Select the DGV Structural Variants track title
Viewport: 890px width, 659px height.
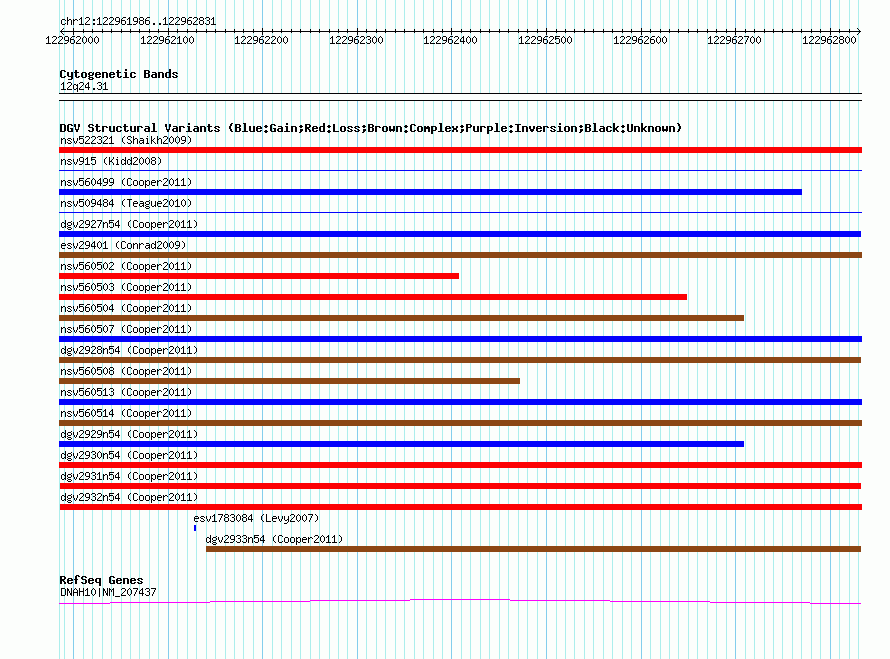pyautogui.click(x=371, y=128)
